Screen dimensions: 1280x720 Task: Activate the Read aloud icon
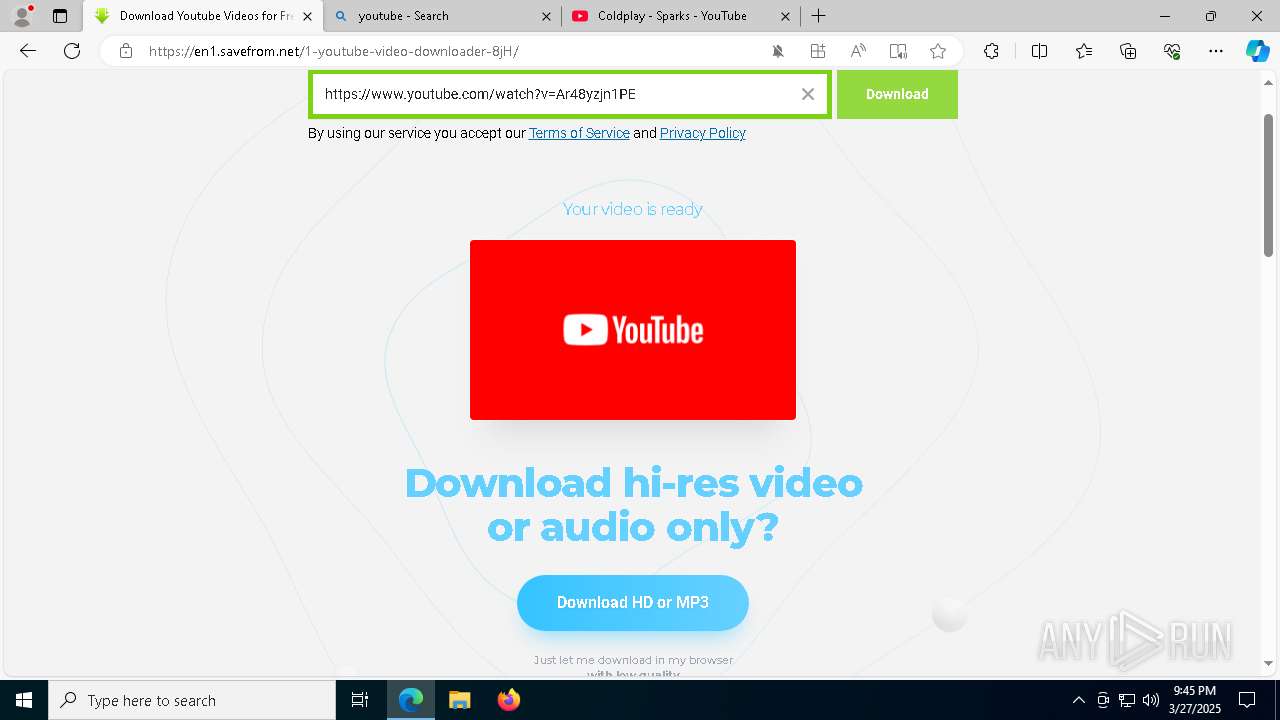point(858,51)
